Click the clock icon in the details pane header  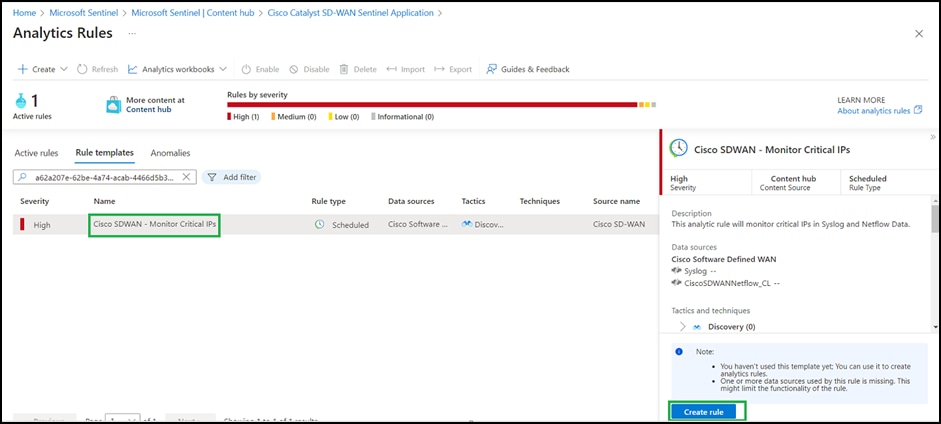[x=678, y=148]
